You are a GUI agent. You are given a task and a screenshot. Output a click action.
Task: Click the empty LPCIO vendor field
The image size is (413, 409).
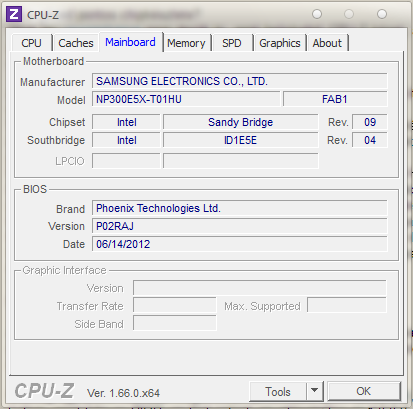[126, 161]
